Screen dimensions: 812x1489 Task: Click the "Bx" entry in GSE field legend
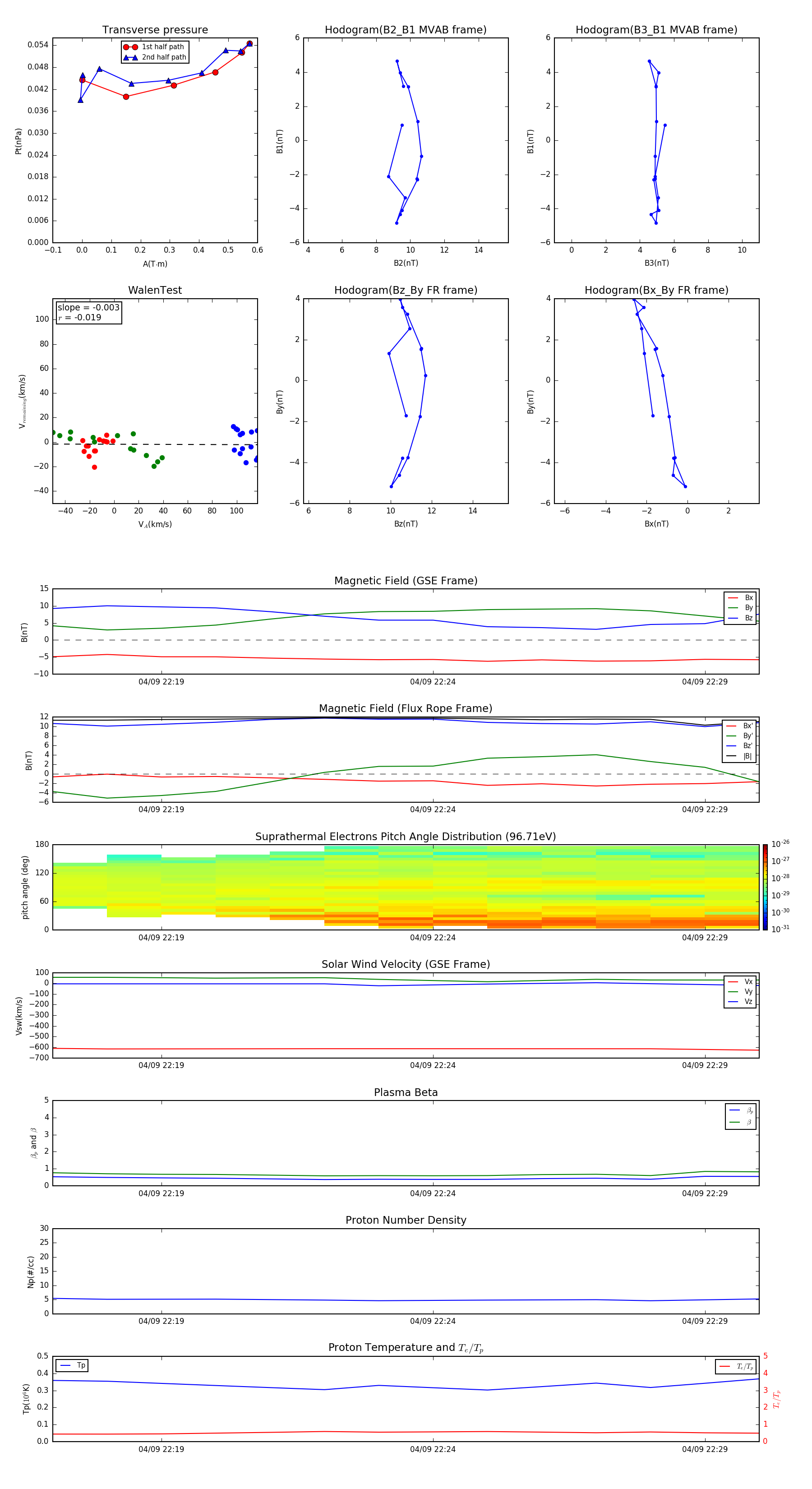(741, 598)
